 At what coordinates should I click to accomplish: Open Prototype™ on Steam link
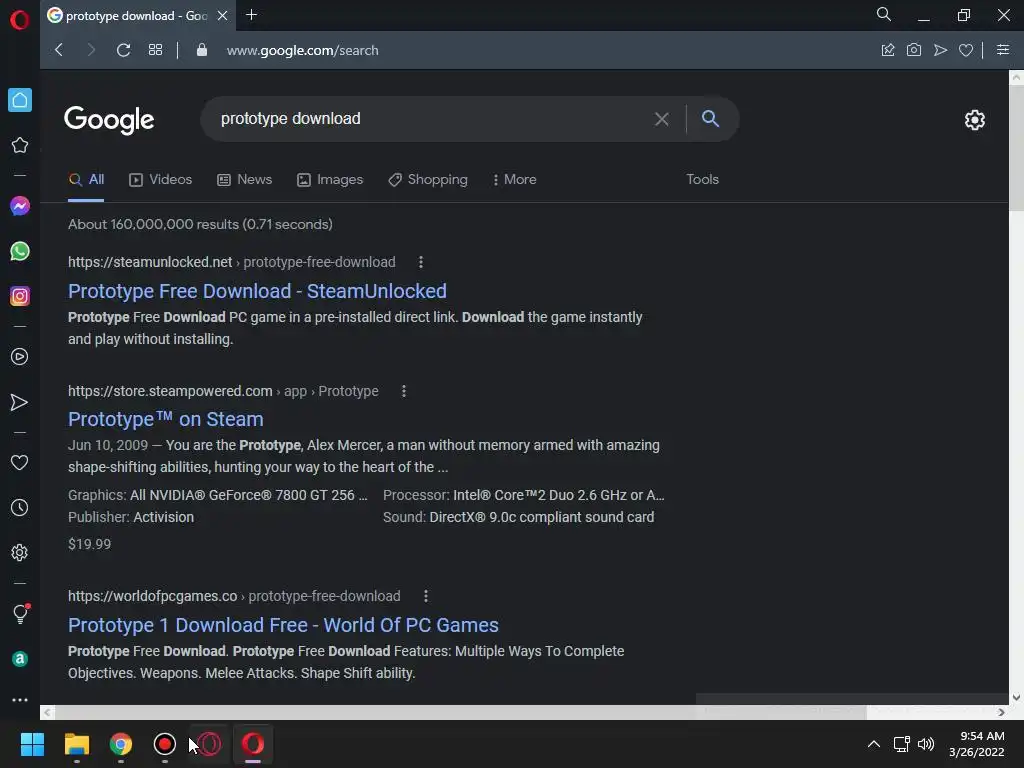166,419
